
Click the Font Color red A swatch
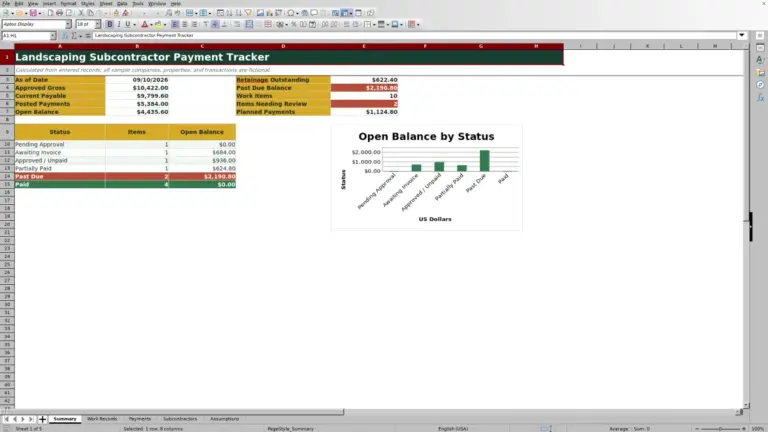pos(144,24)
